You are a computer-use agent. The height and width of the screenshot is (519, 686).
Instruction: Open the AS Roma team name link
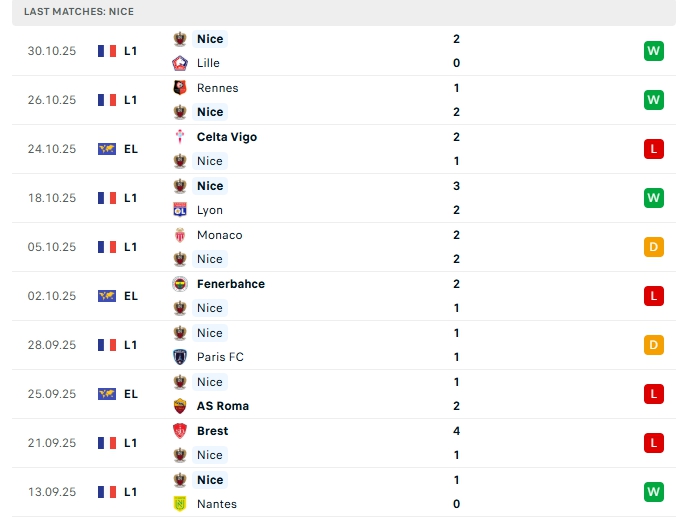[223, 406]
